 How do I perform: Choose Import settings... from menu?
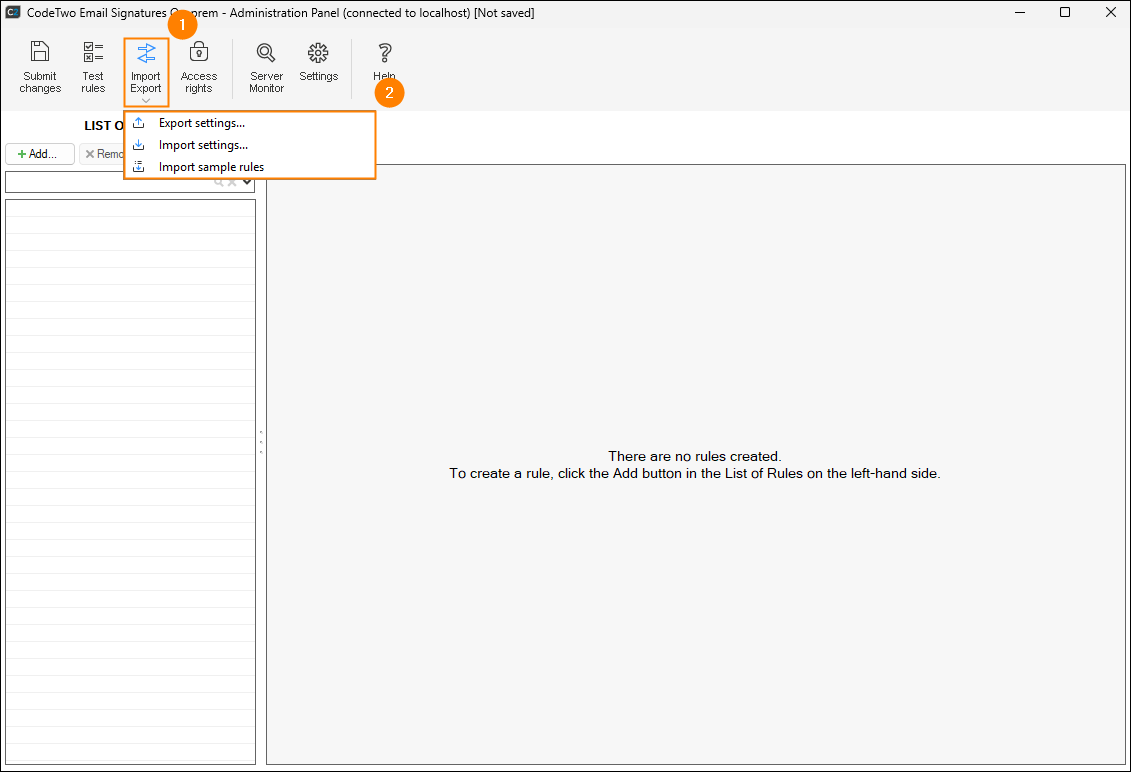(203, 145)
